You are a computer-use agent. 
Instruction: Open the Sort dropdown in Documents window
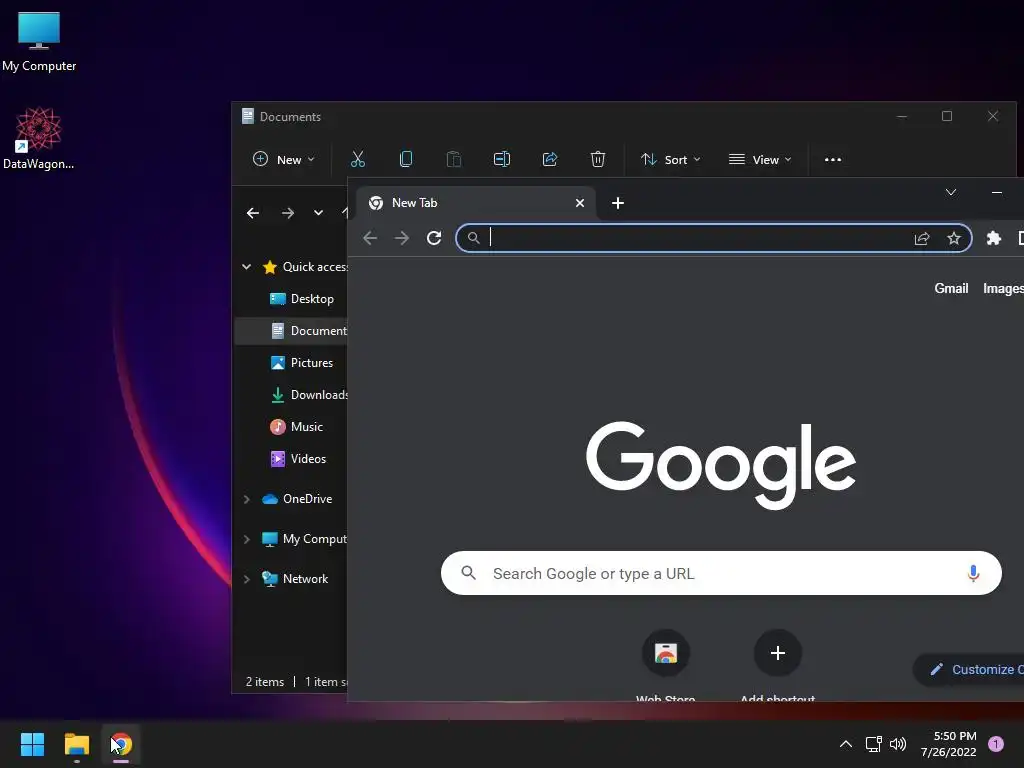click(x=671, y=159)
